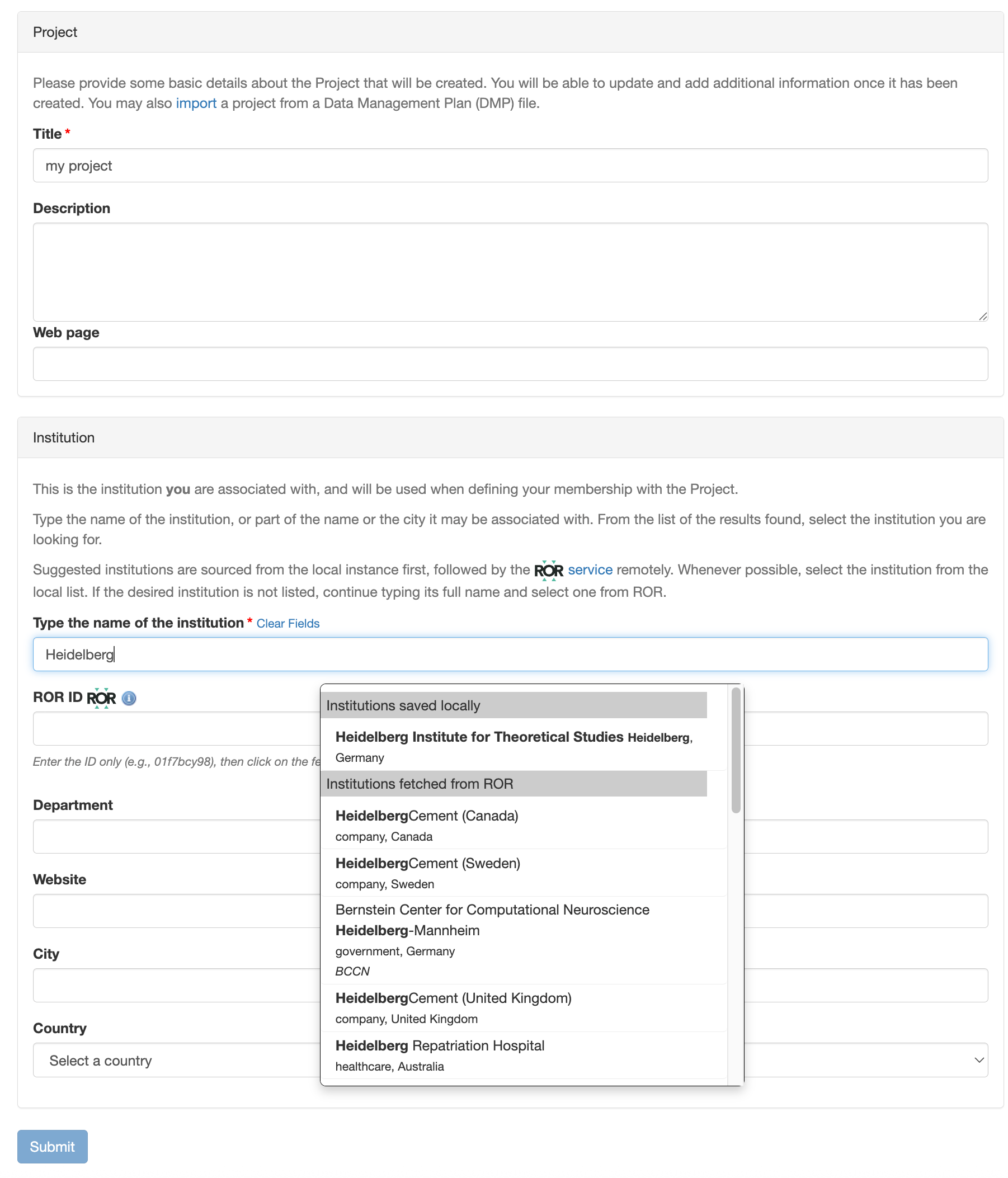Click the institution name search field
1008x1178 pixels.
pyautogui.click(x=510, y=654)
